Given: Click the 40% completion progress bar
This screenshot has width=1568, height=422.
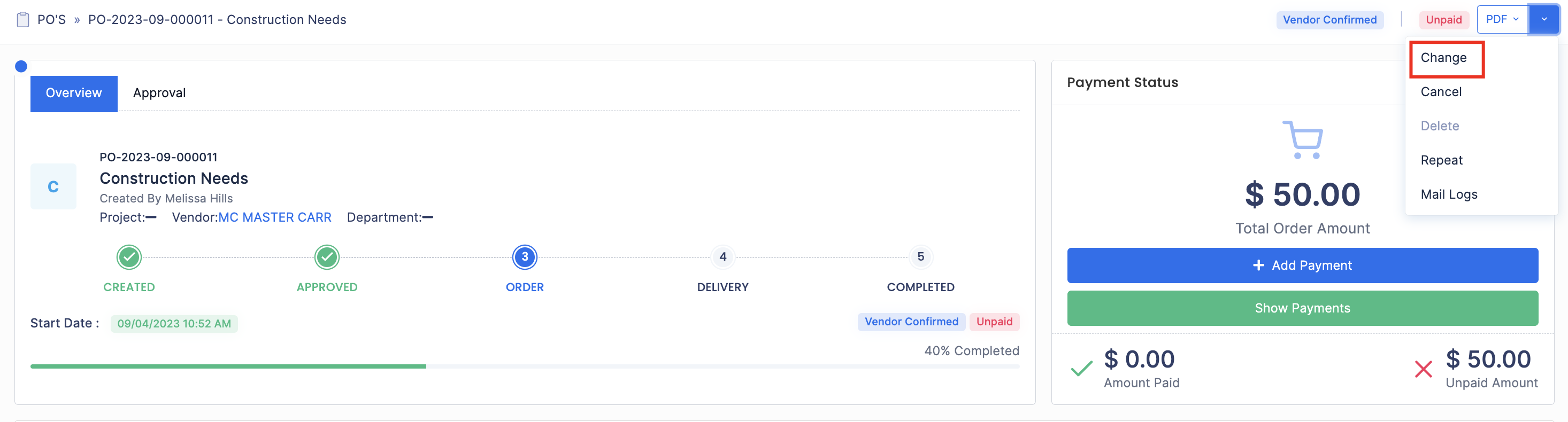Looking at the screenshot, I should click(x=524, y=366).
